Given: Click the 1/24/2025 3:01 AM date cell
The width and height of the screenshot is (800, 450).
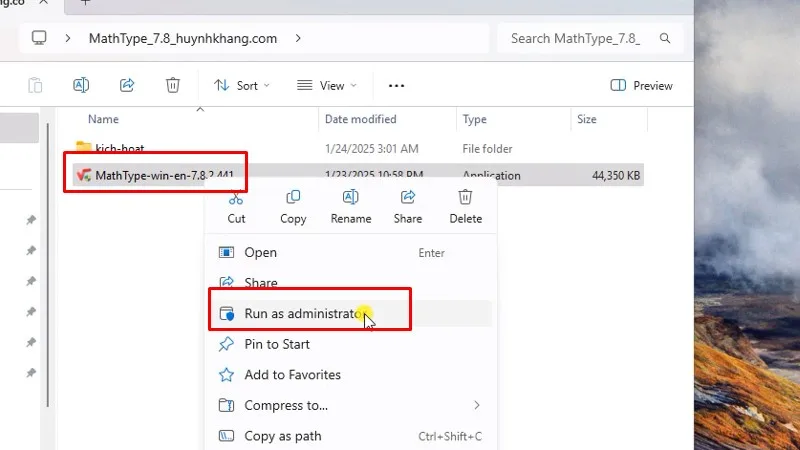Looking at the screenshot, I should (x=371, y=148).
